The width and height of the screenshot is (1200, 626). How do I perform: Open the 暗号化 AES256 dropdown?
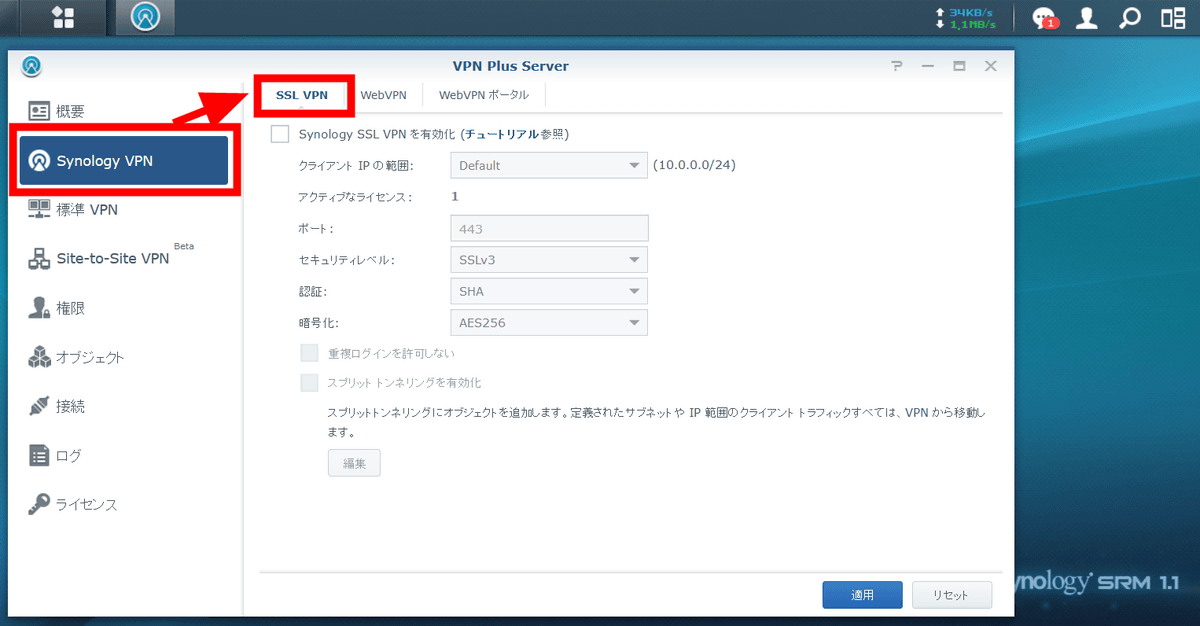tap(548, 322)
